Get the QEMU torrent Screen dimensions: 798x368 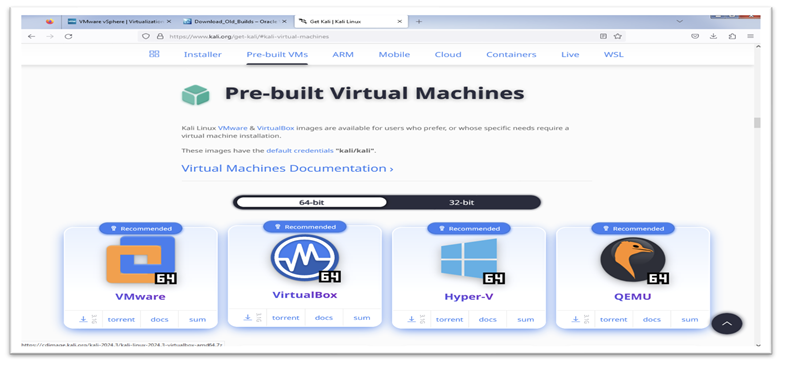point(614,320)
